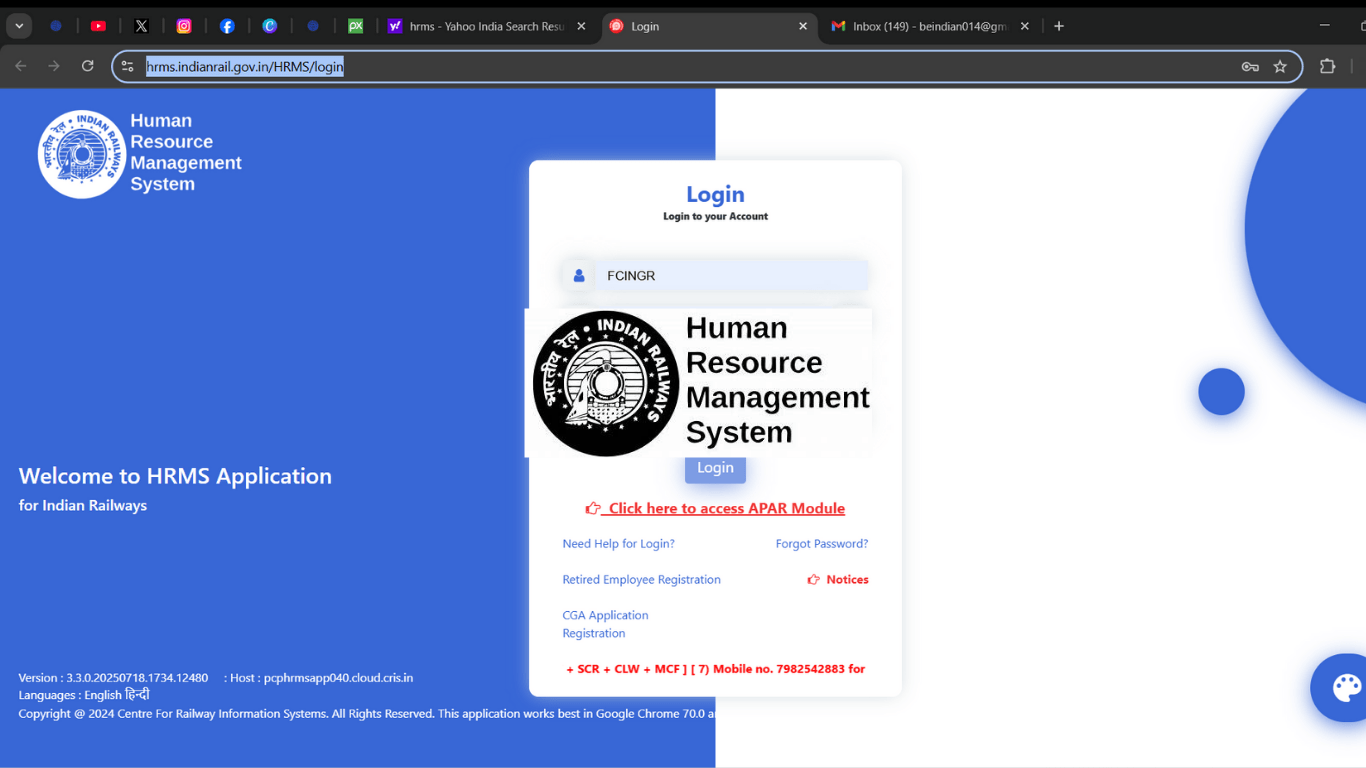This screenshot has height=768, width=1366.
Task: Close the Login tab
Action: coord(803,26)
